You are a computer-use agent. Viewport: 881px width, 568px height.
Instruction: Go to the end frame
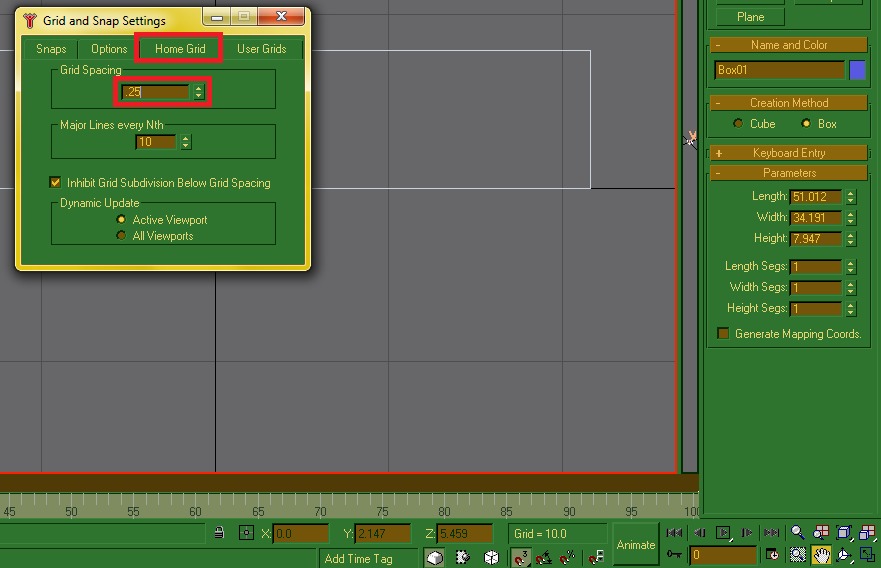pos(771,533)
